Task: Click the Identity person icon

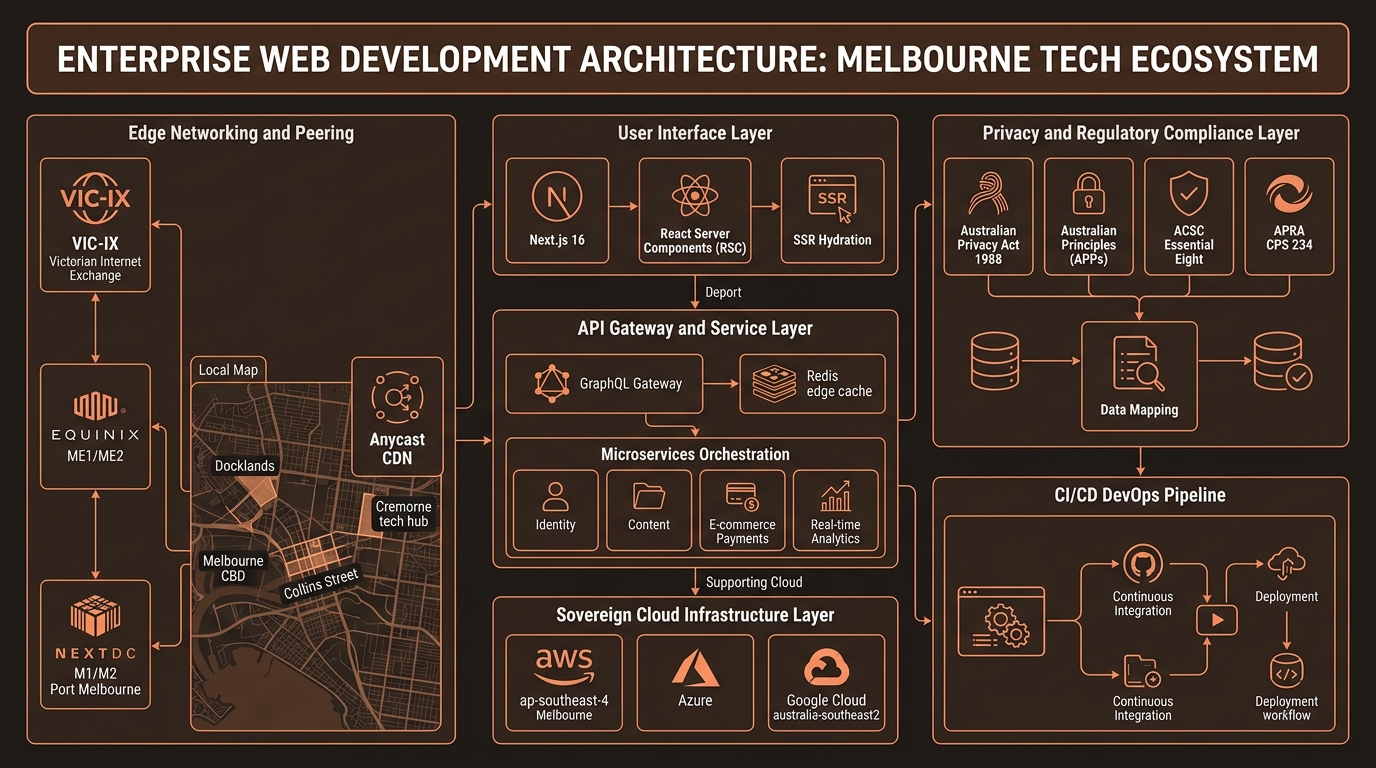Action: pyautogui.click(x=555, y=497)
